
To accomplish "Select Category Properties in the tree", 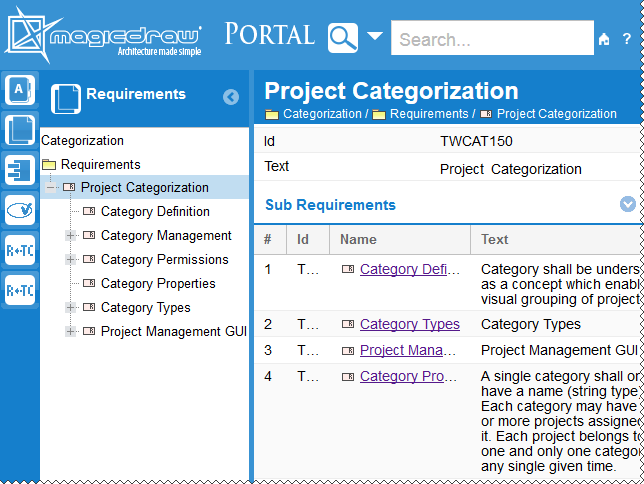I will tap(158, 284).
